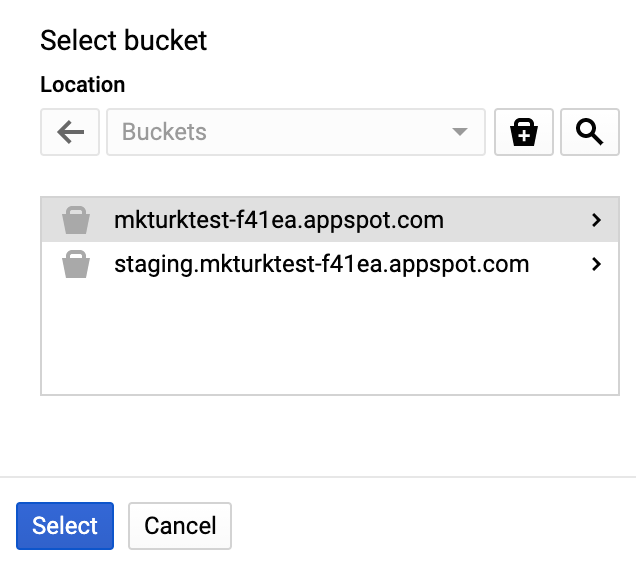This screenshot has width=636, height=564.
Task: Click the "Select bucket" dialog title
Action: 123,40
